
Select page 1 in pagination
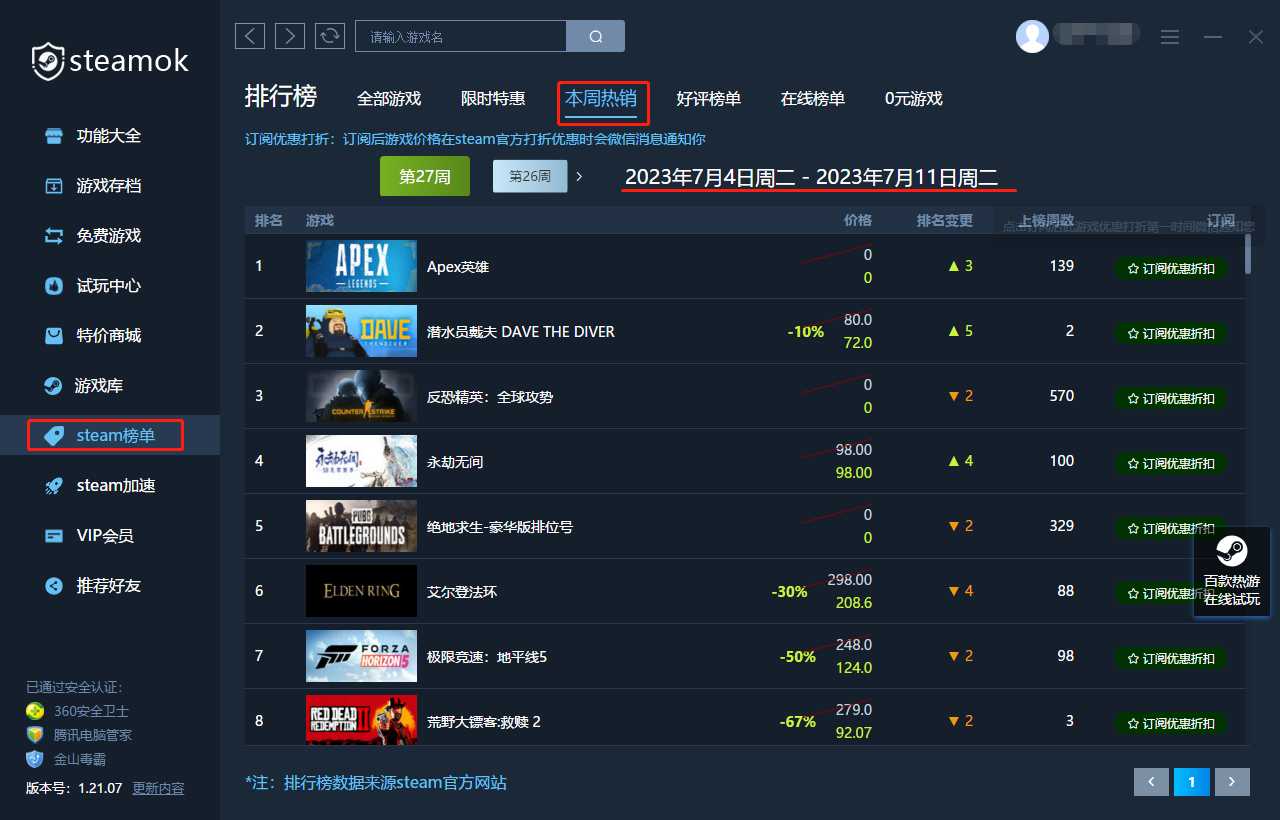click(x=1192, y=782)
